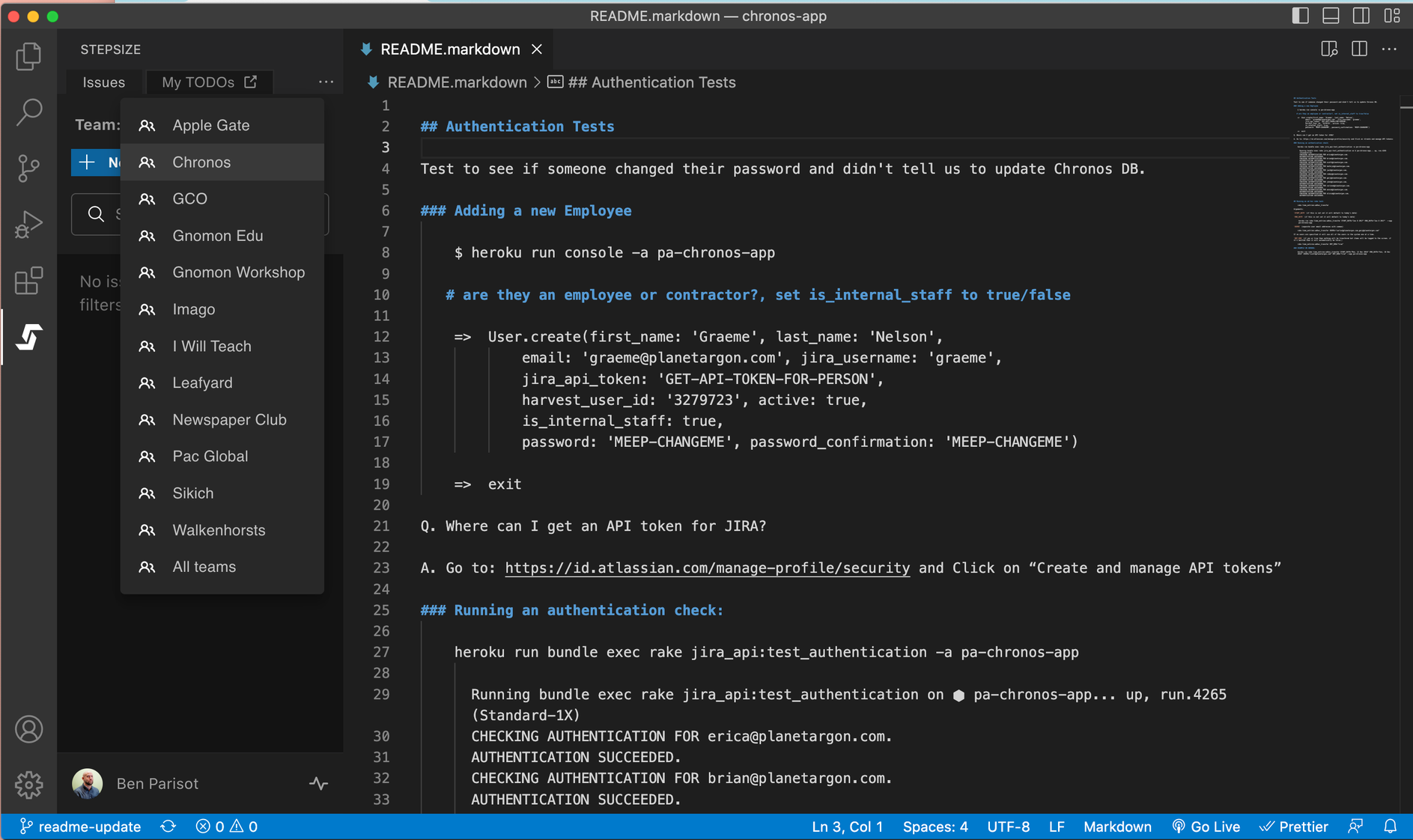Select Walkenhorsts team
The height and width of the screenshot is (840, 1413).
[222, 530]
